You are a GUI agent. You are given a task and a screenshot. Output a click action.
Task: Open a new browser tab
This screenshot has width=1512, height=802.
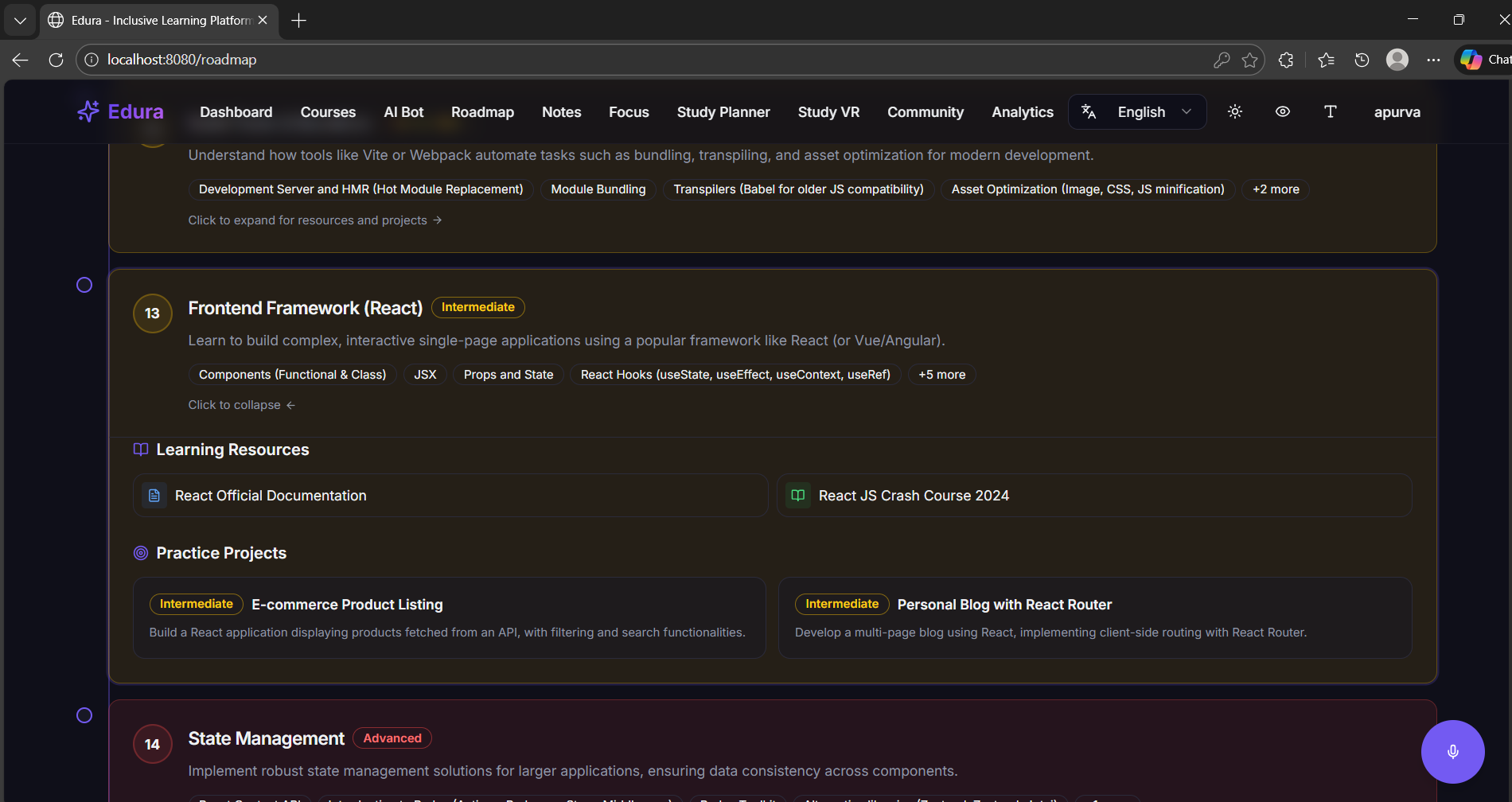tap(299, 20)
